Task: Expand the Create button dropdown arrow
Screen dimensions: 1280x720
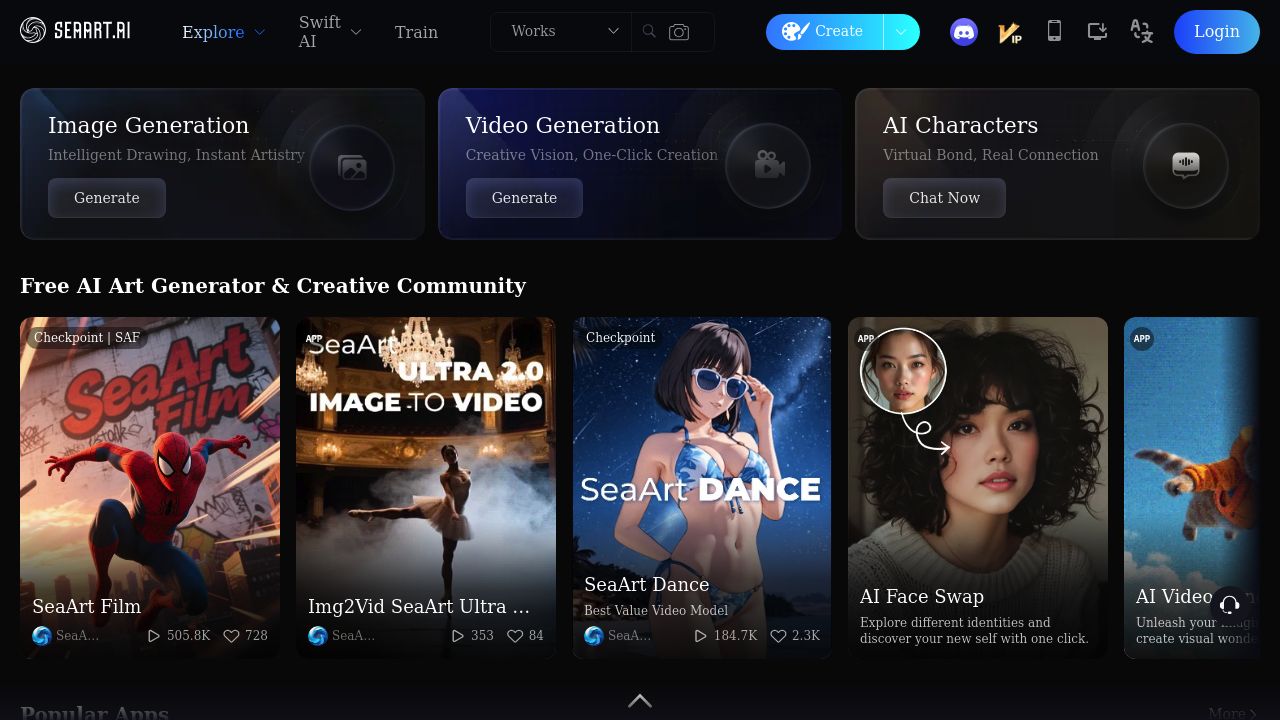Action: 901,32
